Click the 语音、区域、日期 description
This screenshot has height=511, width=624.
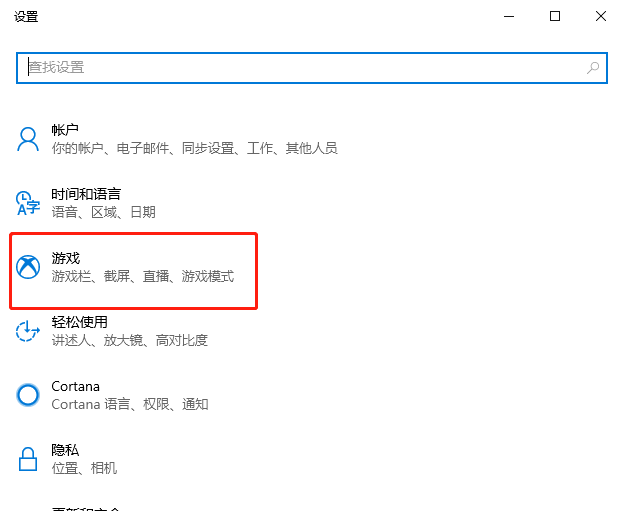coord(104,212)
